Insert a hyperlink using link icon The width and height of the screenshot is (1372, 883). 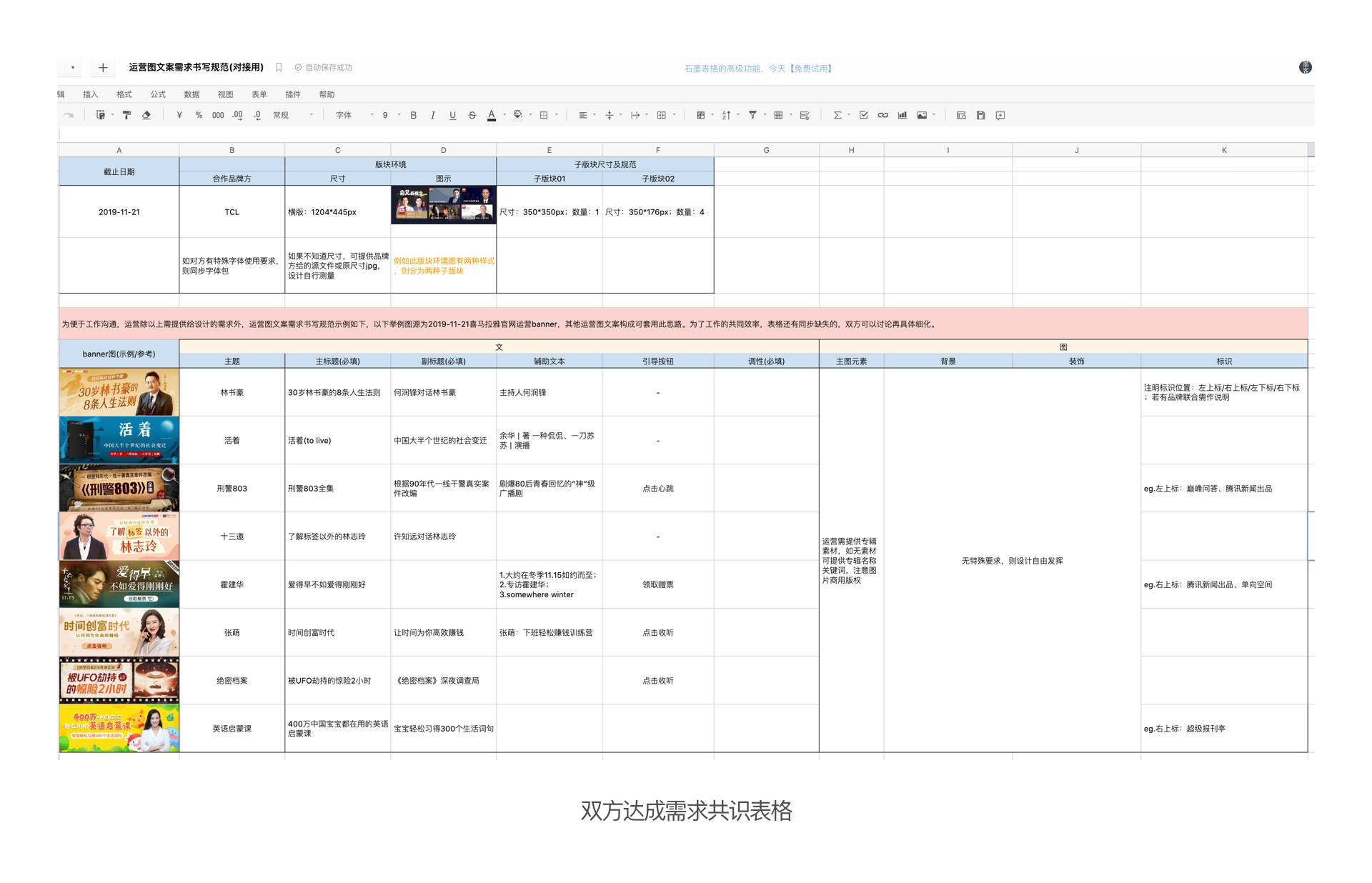[x=883, y=115]
